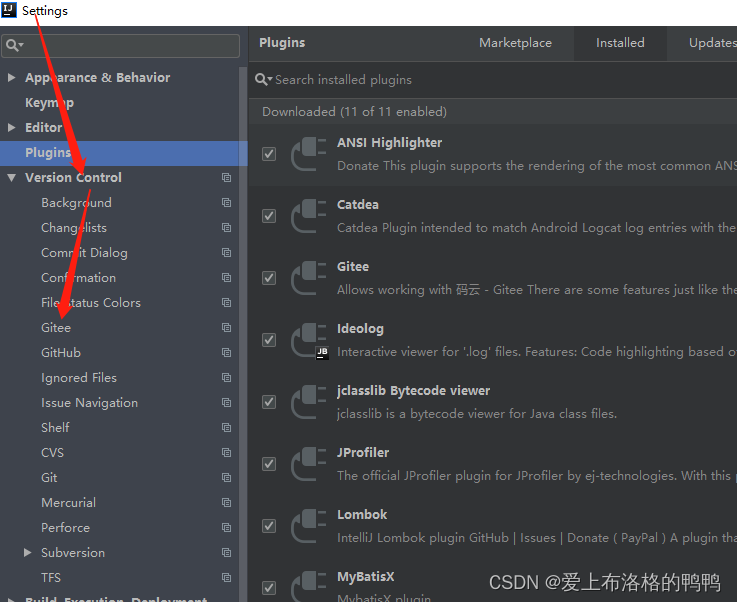Select Plugins in settings tree

pos(124,153)
